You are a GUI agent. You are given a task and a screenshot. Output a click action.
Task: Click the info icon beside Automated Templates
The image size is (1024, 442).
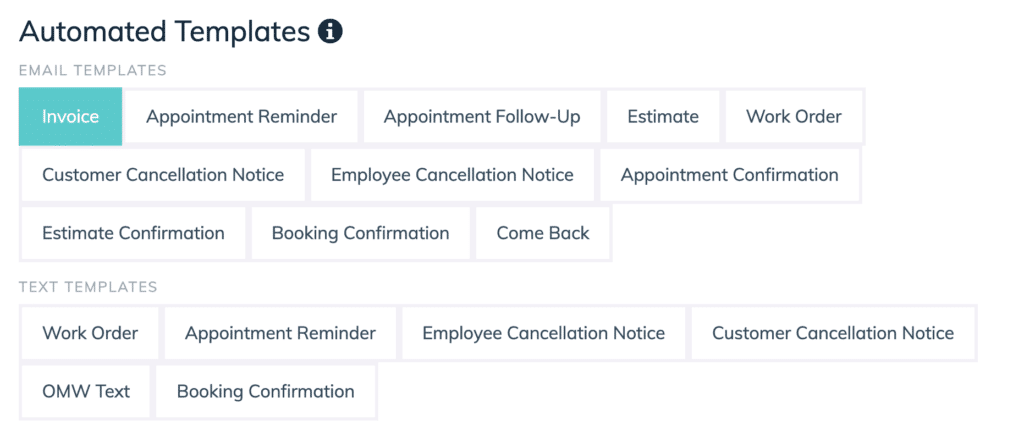[x=330, y=31]
